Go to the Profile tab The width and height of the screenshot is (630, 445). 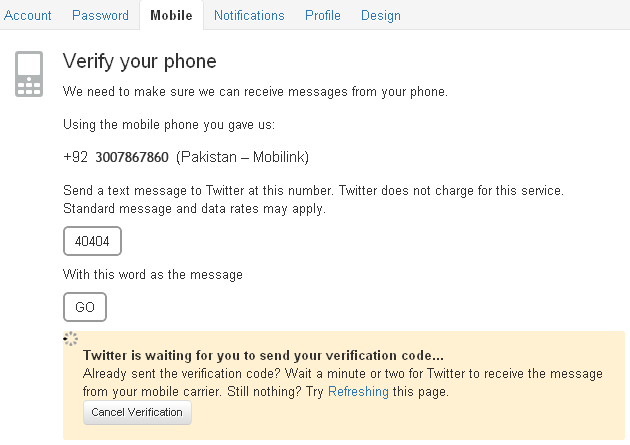323,15
